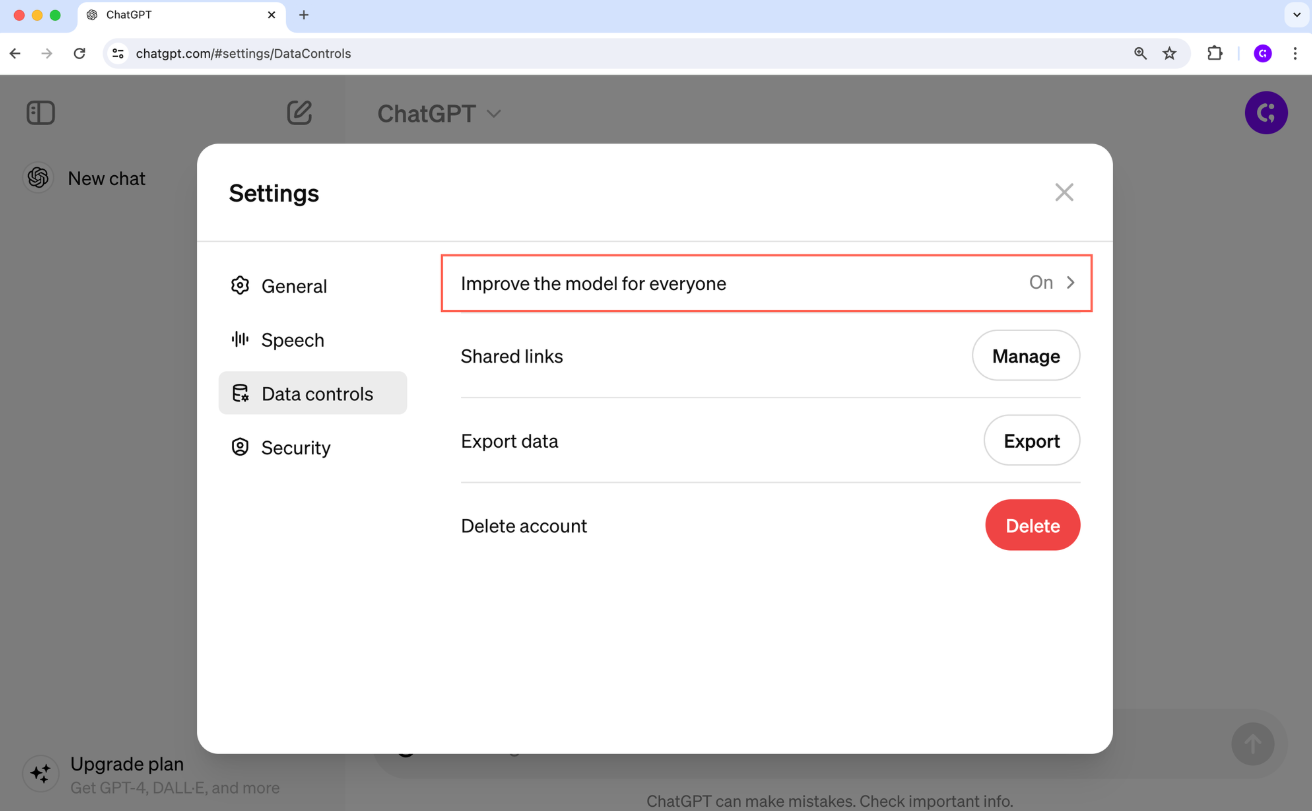
Task: Start a new chat with compose icon
Action: (299, 112)
